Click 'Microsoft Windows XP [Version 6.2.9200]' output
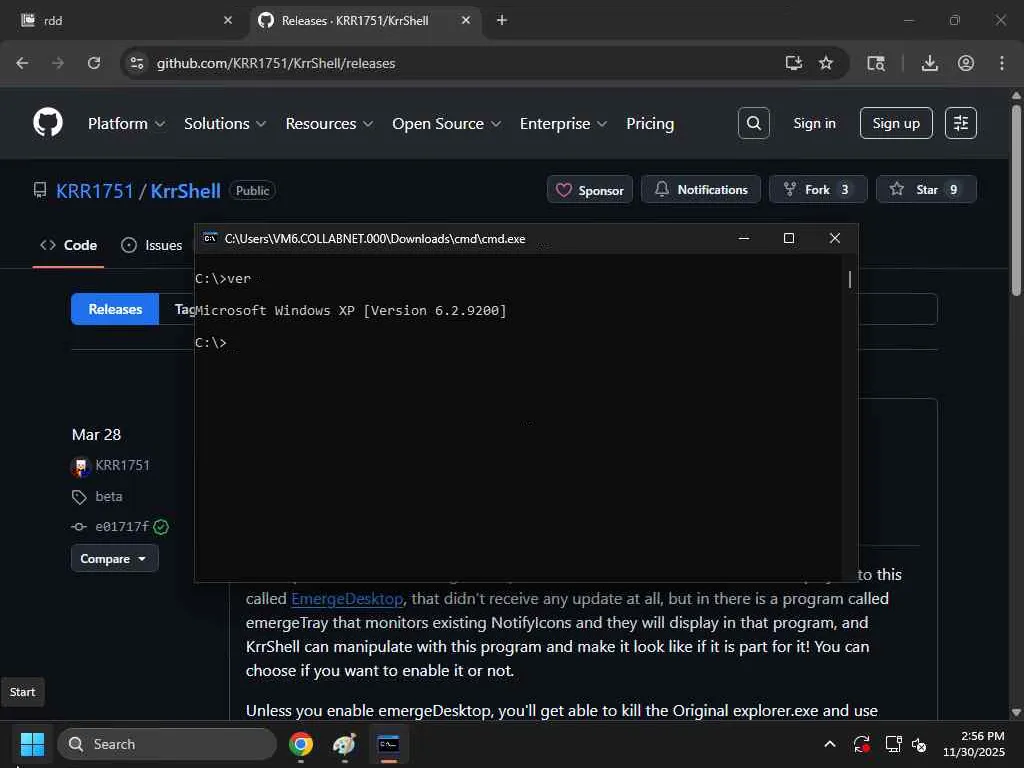Screen dimensions: 1024x768 [x=351, y=310]
